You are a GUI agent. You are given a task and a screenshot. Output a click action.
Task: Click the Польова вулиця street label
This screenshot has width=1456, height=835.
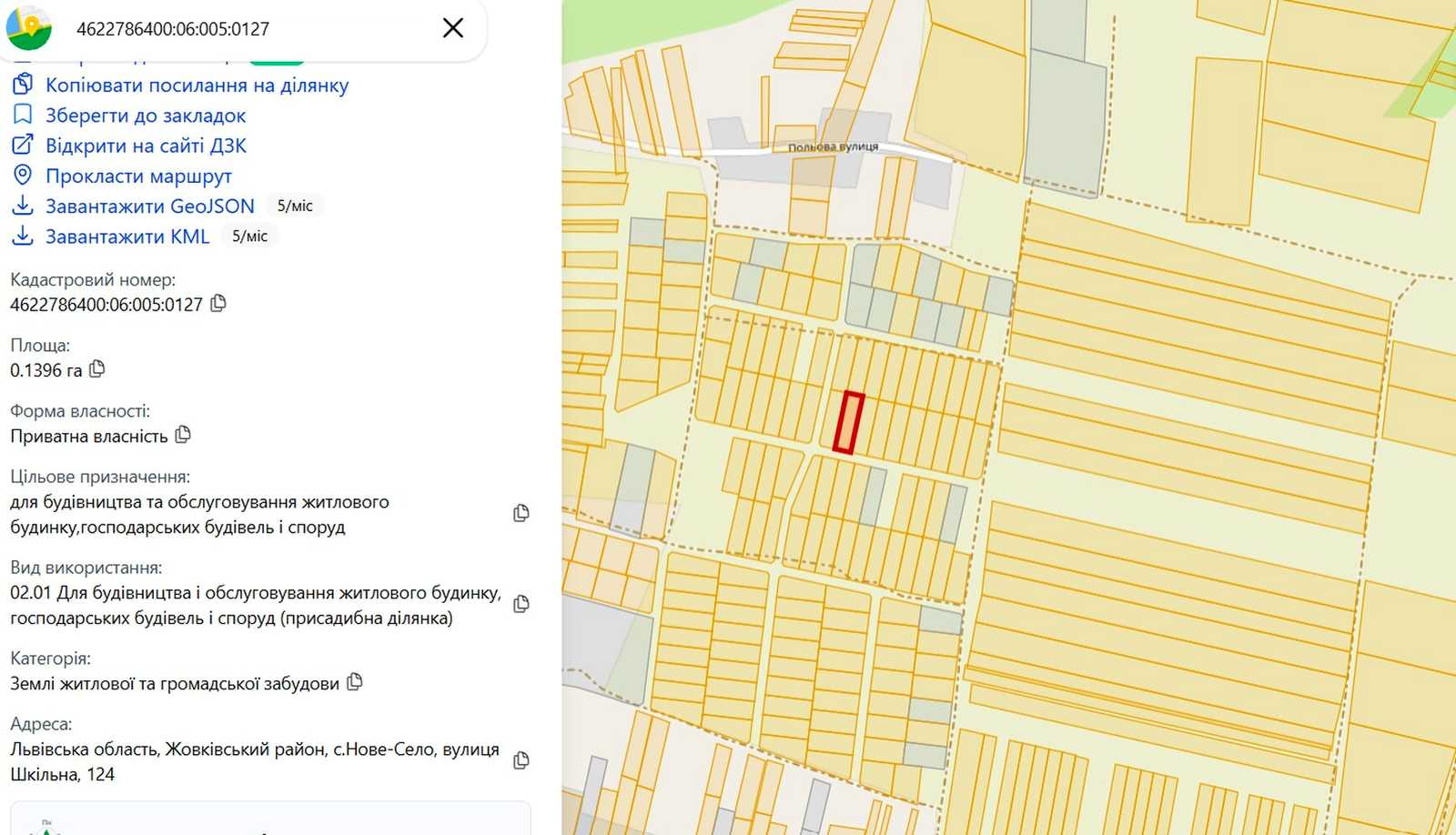coord(833,146)
